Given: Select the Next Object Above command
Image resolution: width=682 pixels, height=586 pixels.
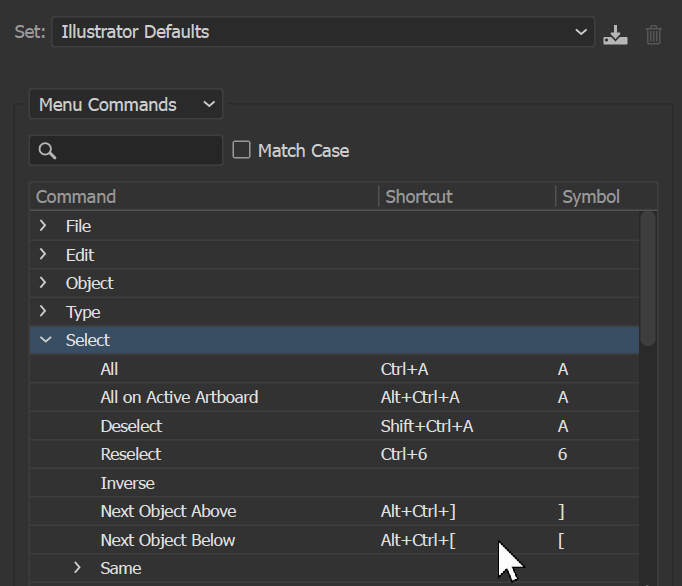Looking at the screenshot, I should [334, 511].
